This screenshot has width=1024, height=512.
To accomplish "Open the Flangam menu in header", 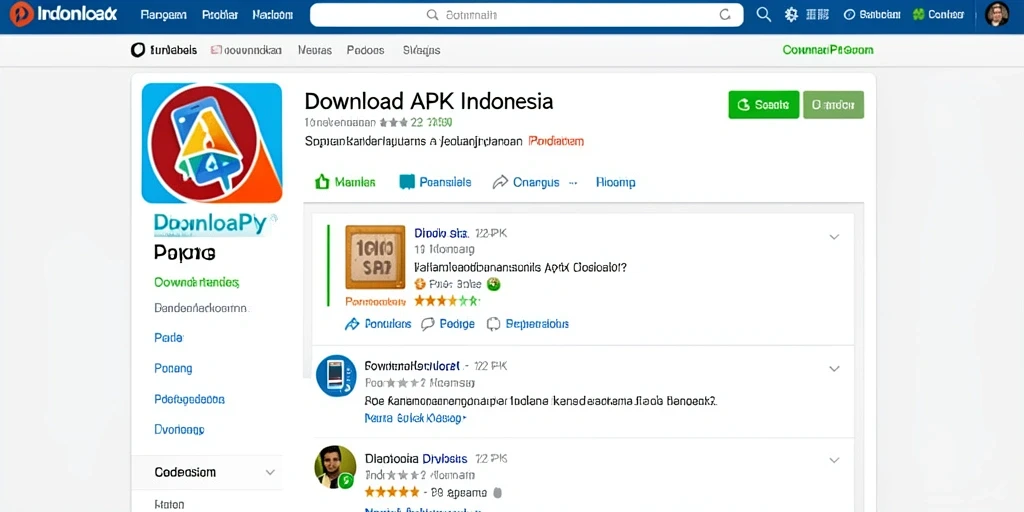I will (163, 14).
